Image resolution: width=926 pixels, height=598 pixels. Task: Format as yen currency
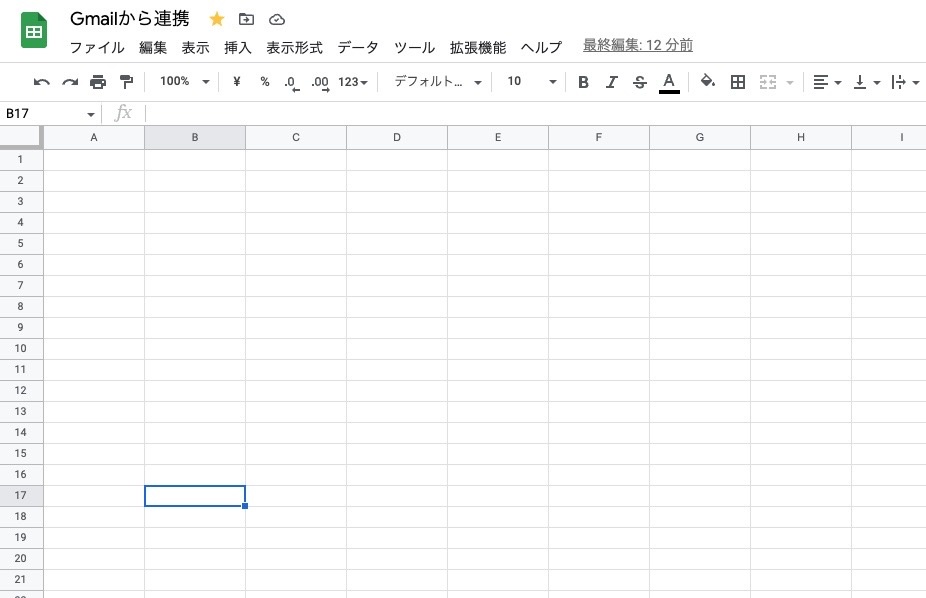click(237, 81)
